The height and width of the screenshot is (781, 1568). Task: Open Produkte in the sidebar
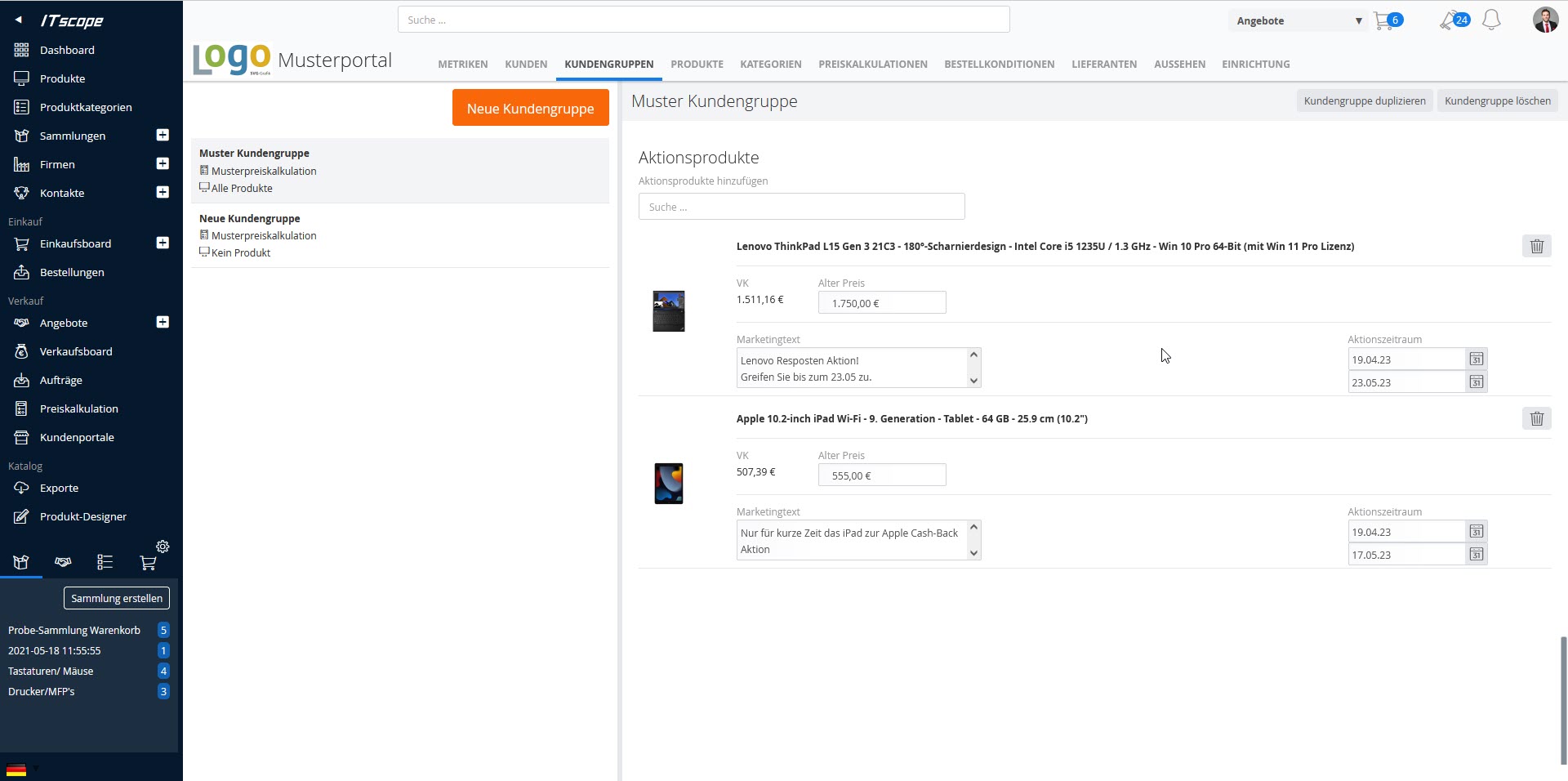pyautogui.click(x=62, y=78)
